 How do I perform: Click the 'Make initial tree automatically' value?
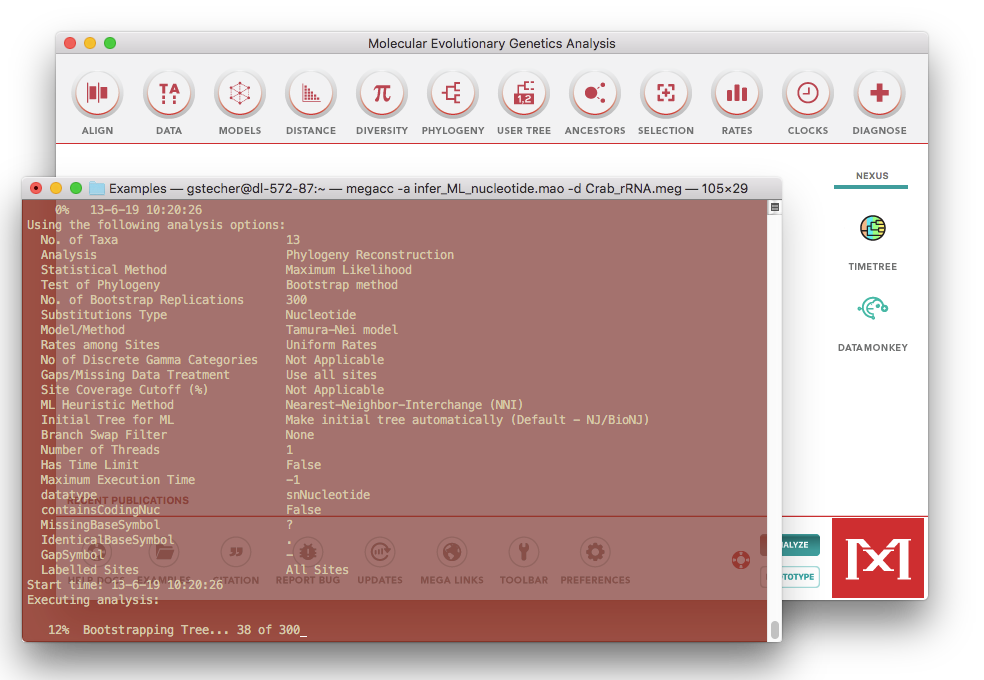click(x=394, y=420)
